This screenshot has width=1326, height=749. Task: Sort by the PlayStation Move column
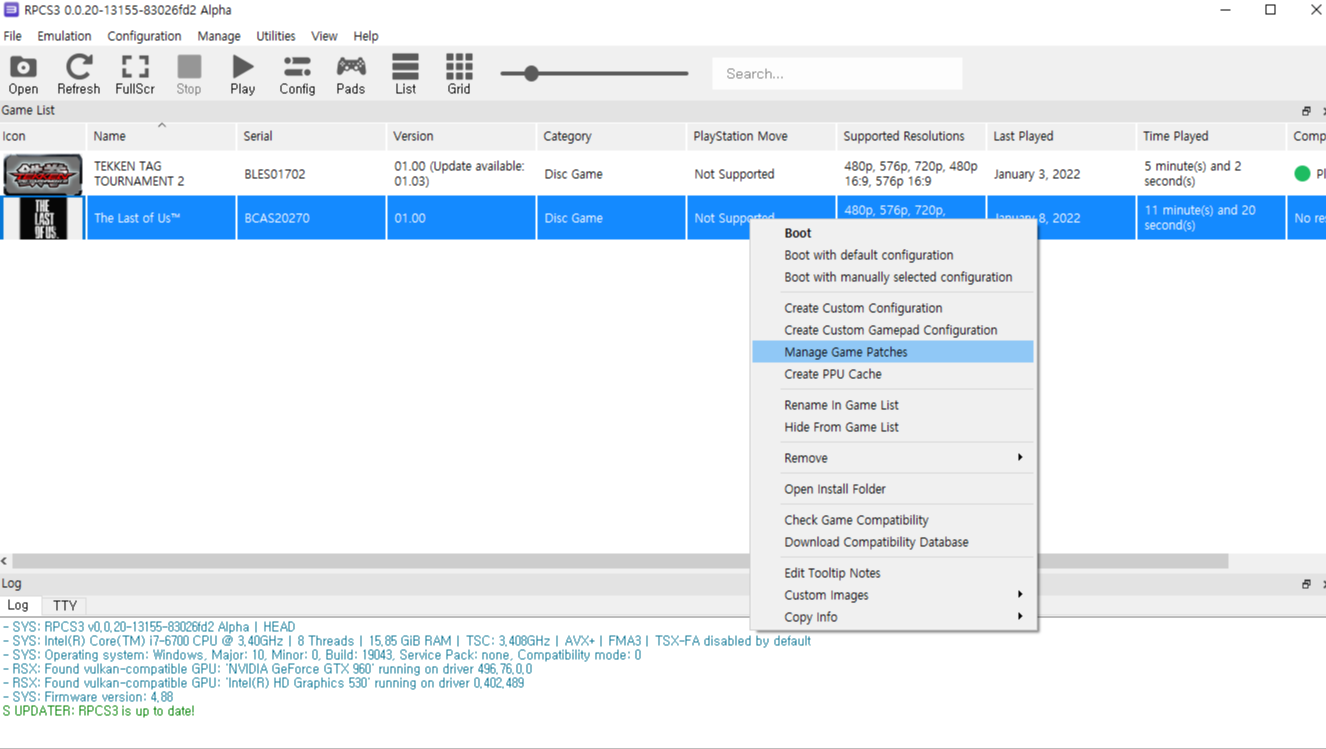761,136
